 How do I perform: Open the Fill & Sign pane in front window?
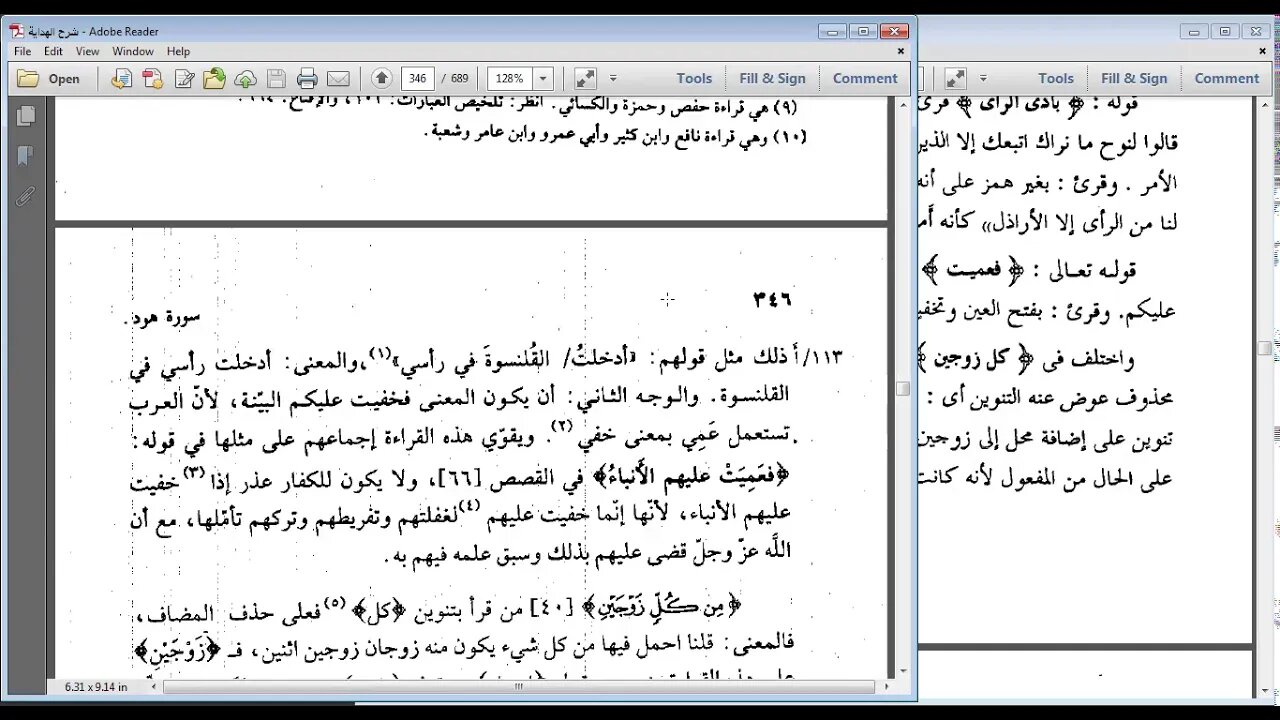point(772,79)
